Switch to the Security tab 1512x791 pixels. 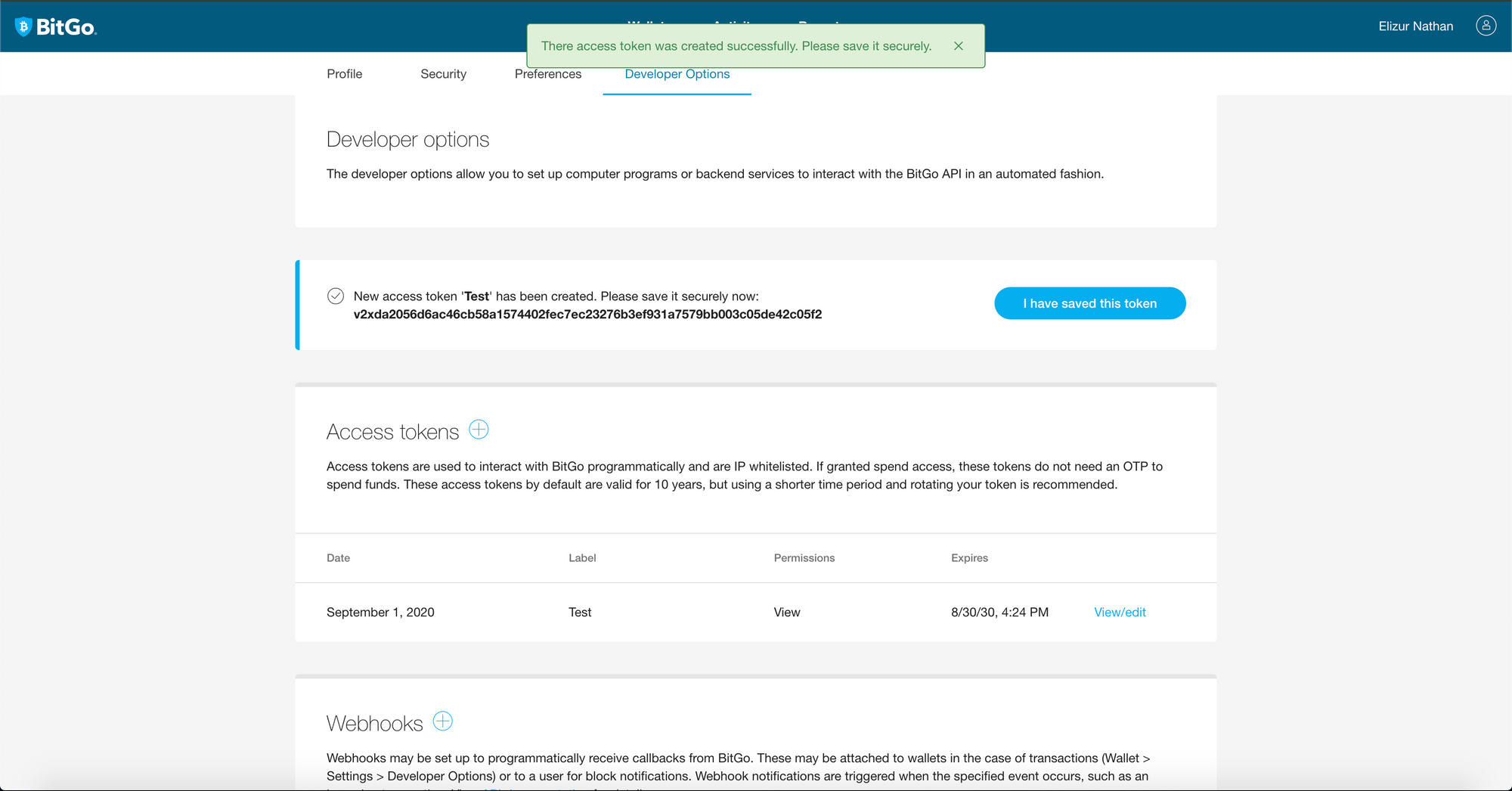coord(443,74)
